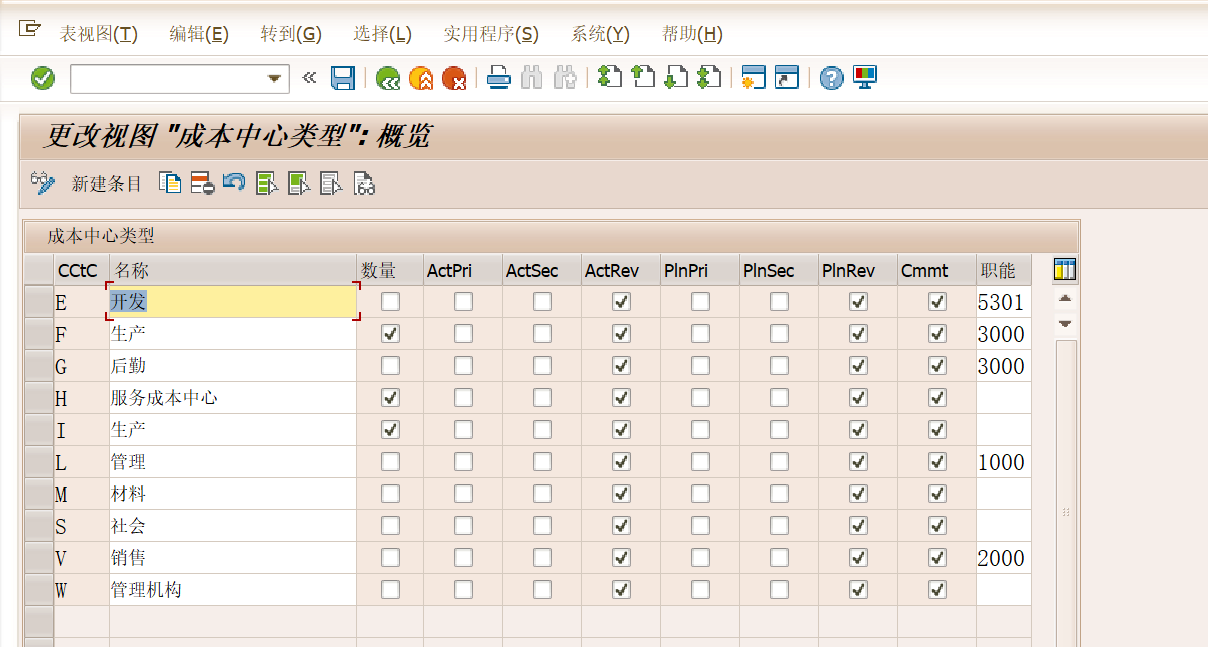Click the Print icon in the toolbar
The image size is (1208, 647).
[499, 78]
